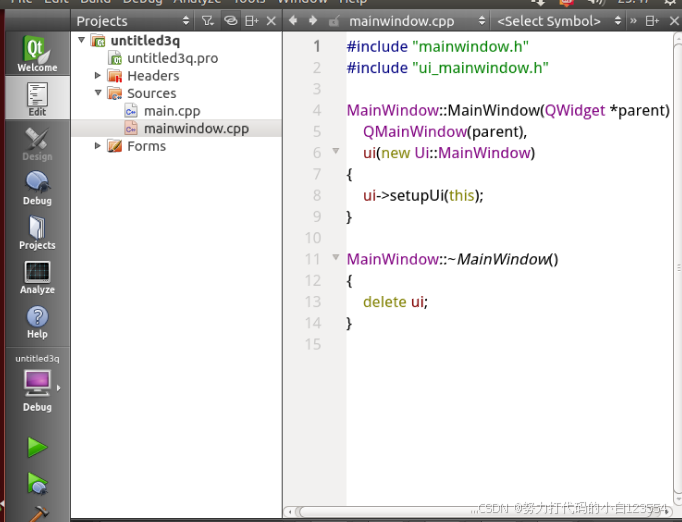Select the Sources folder label
Image resolution: width=682 pixels, height=522 pixels.
[151, 93]
